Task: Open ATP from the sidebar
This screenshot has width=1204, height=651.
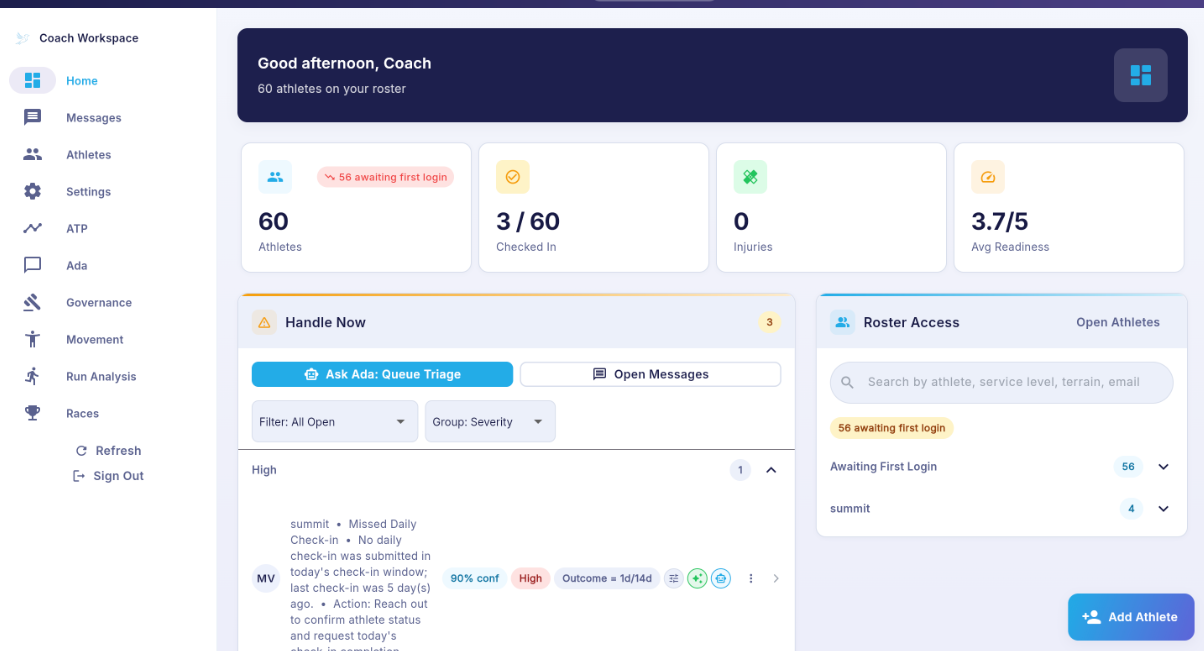Action: click(x=77, y=228)
